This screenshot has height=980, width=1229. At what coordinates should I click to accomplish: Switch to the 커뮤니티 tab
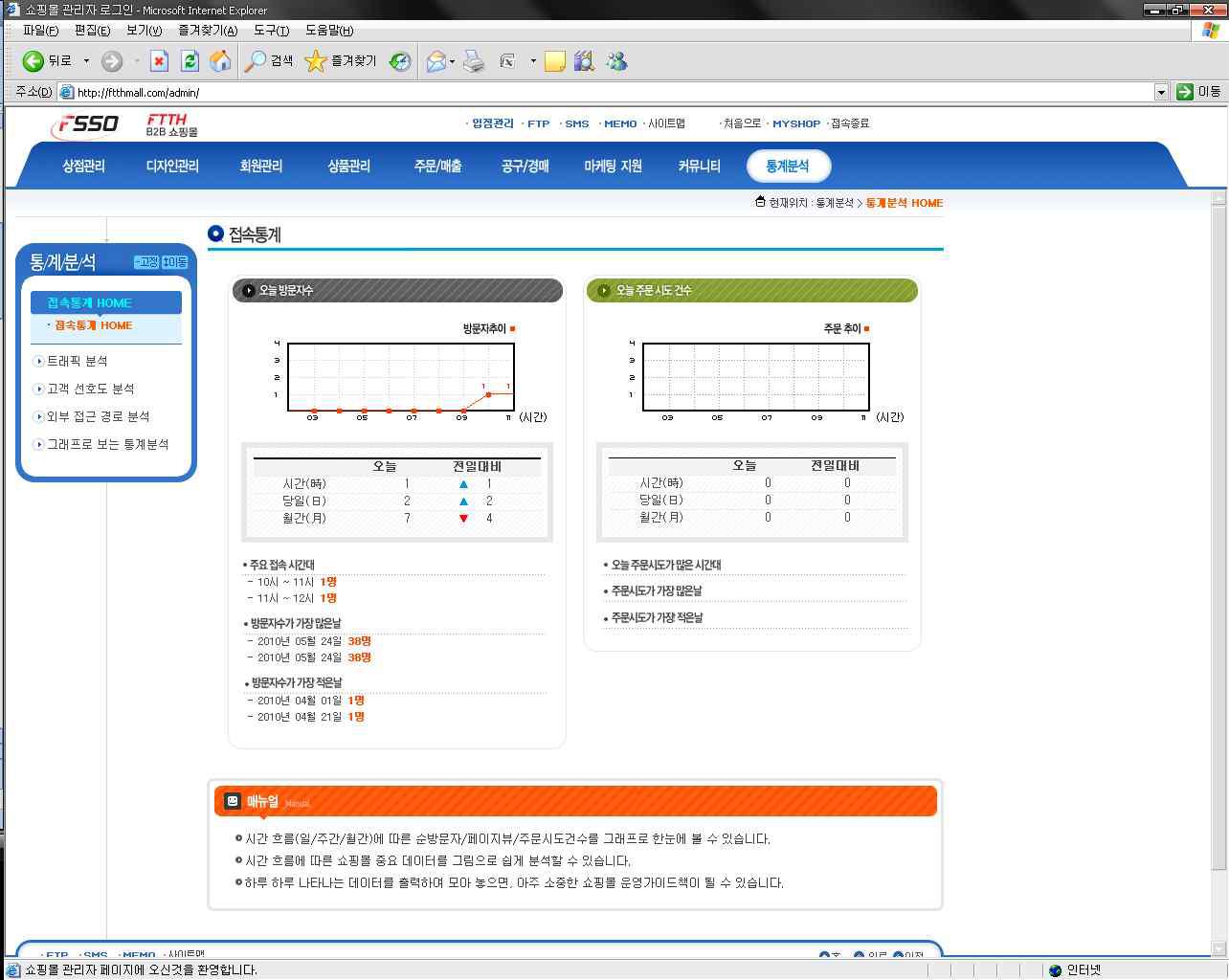(699, 166)
